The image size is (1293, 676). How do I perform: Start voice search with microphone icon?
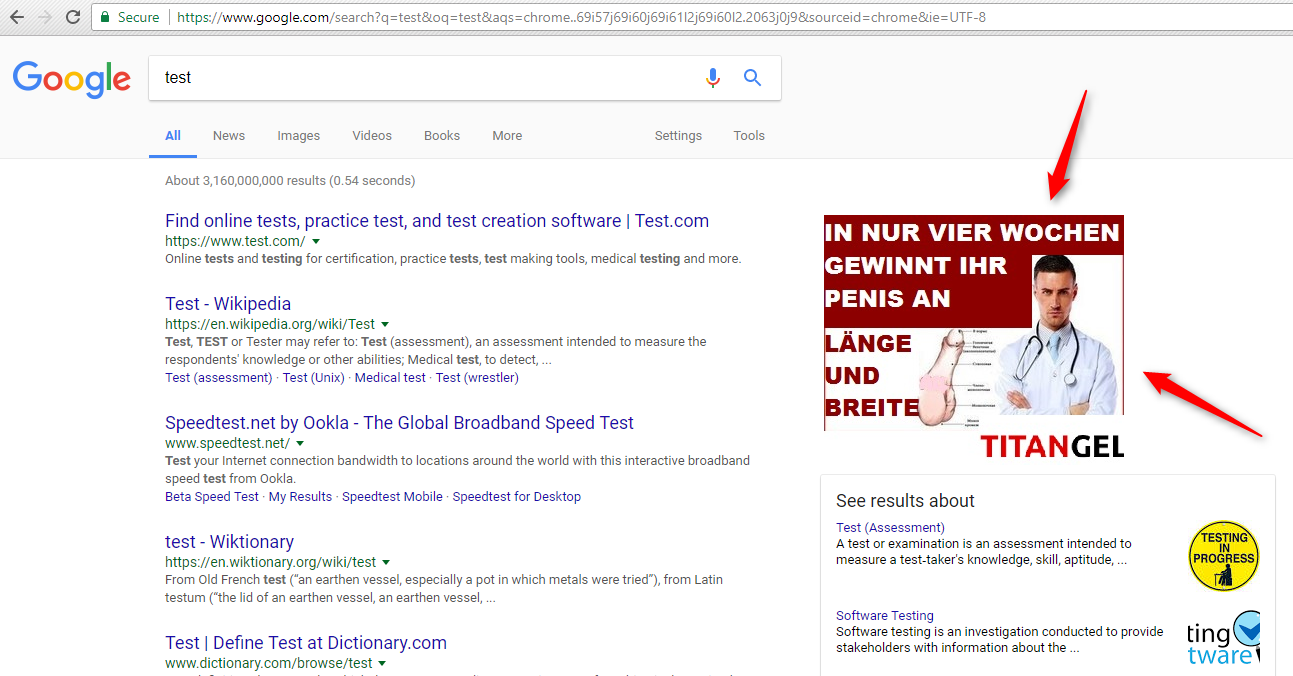pos(712,78)
